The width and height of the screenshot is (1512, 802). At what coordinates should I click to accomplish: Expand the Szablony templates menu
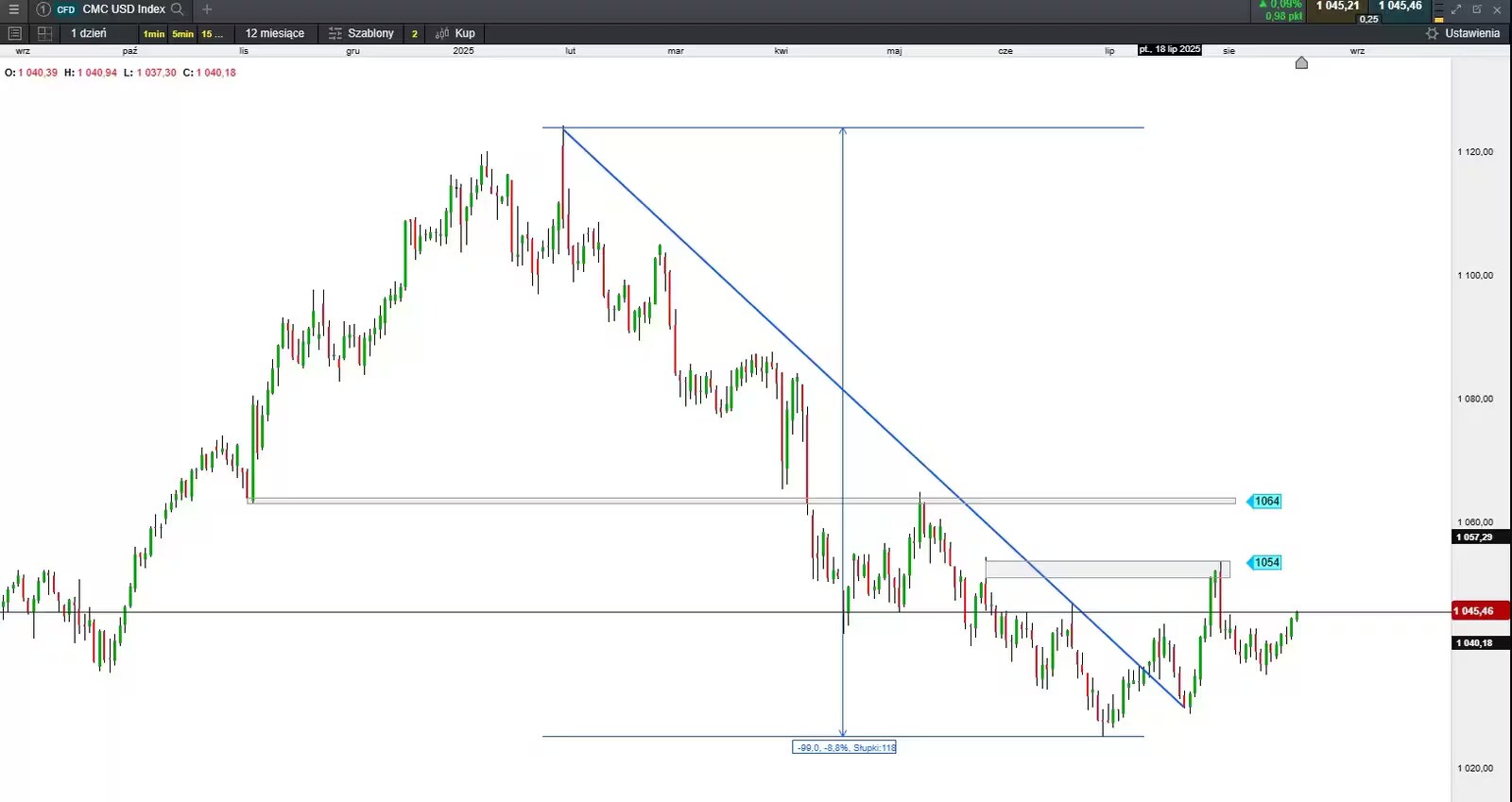361,33
